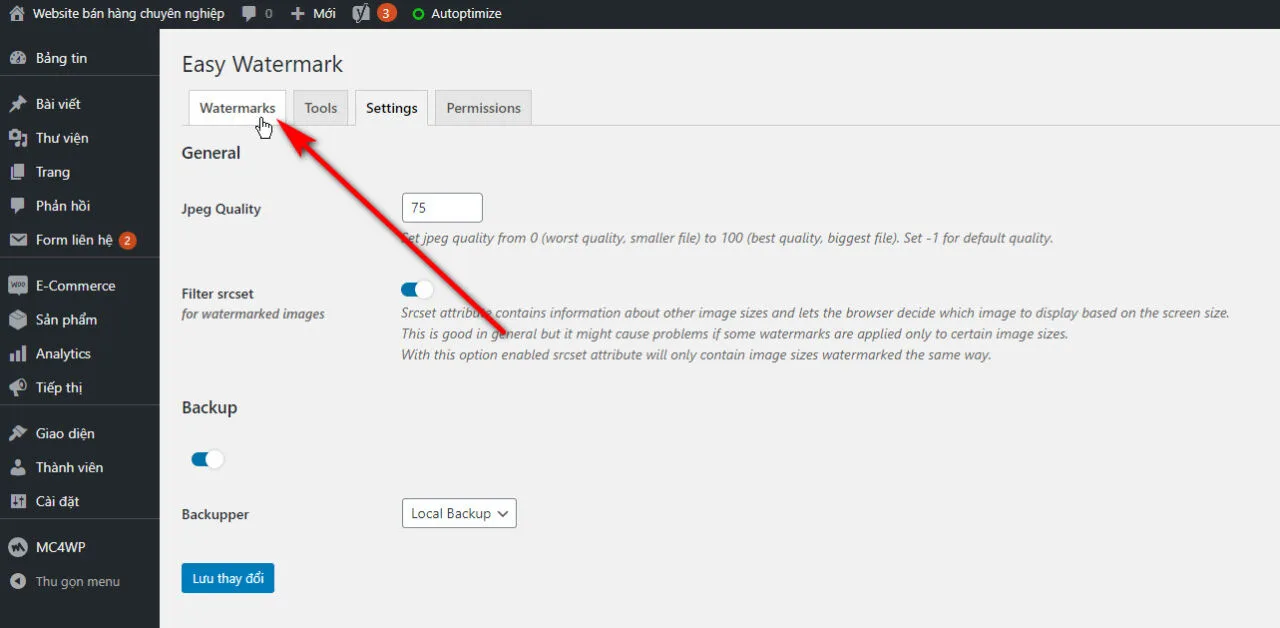
Task: Open the Permissions tab
Action: [x=484, y=108]
